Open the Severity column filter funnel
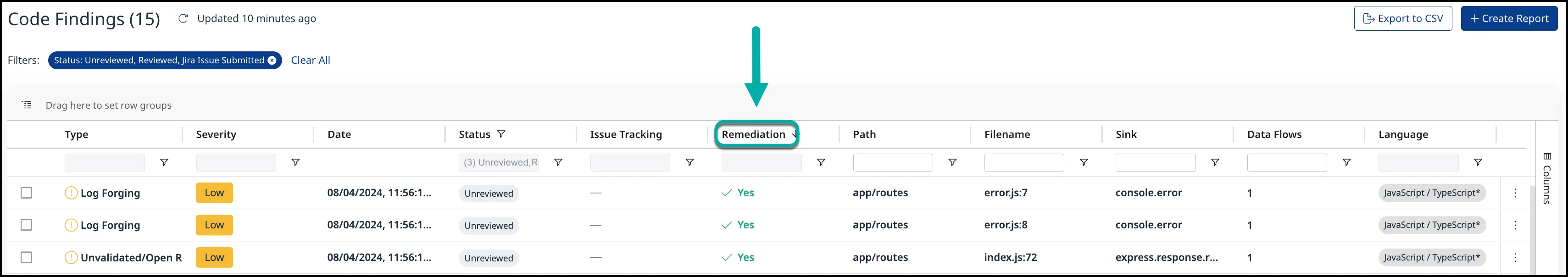The image size is (1568, 277). (295, 162)
